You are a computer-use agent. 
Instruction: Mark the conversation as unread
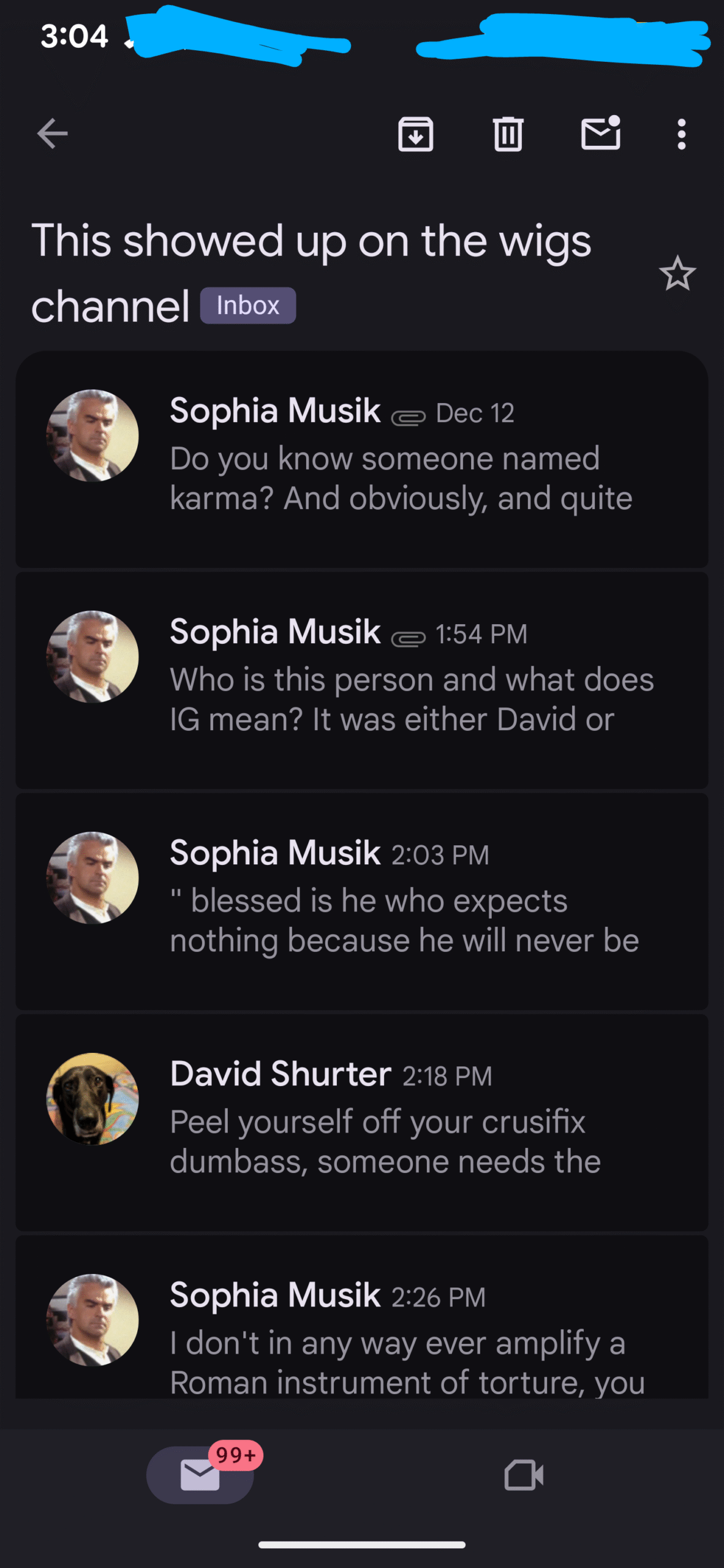[600, 133]
